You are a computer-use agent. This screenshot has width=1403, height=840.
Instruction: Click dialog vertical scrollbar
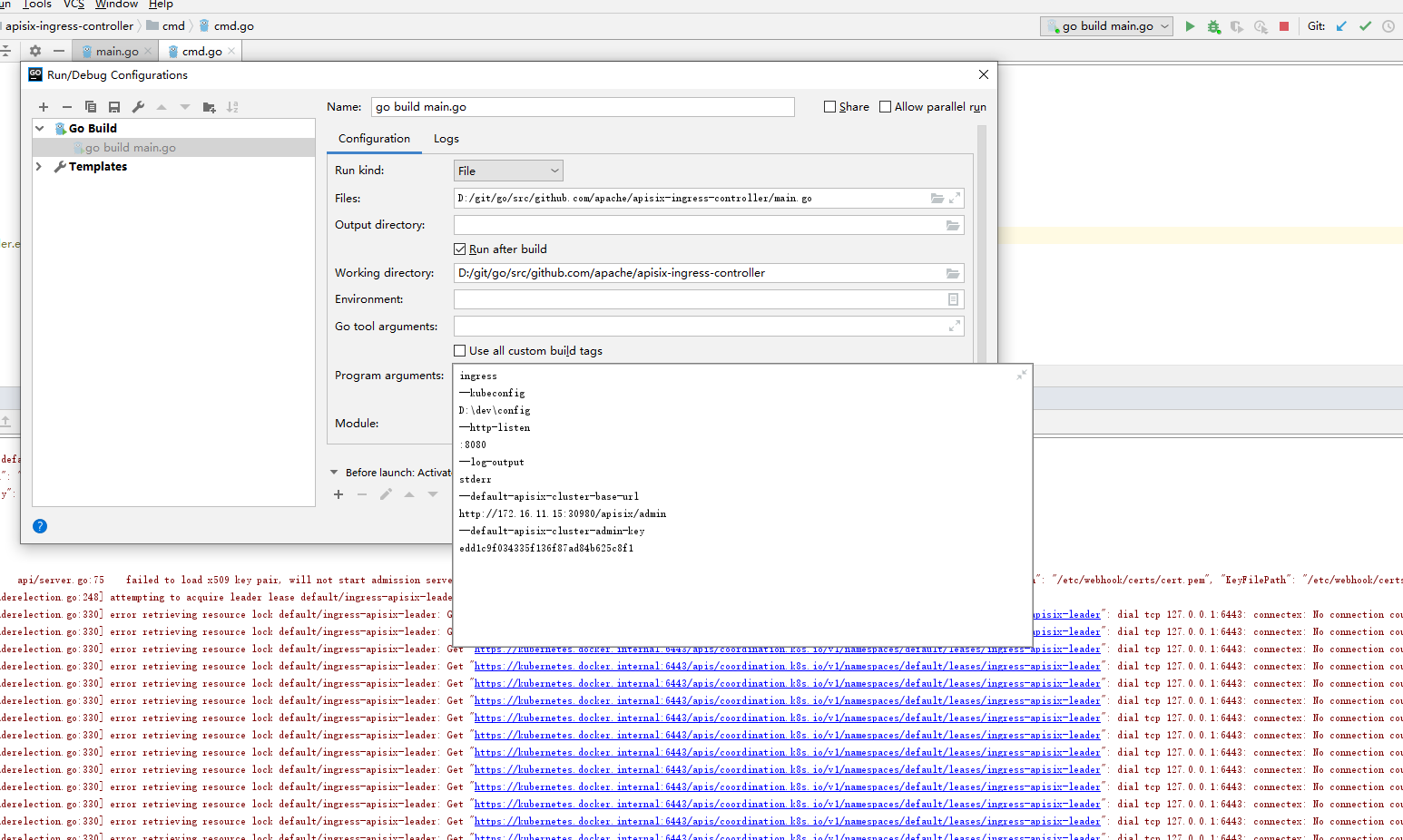(x=982, y=245)
